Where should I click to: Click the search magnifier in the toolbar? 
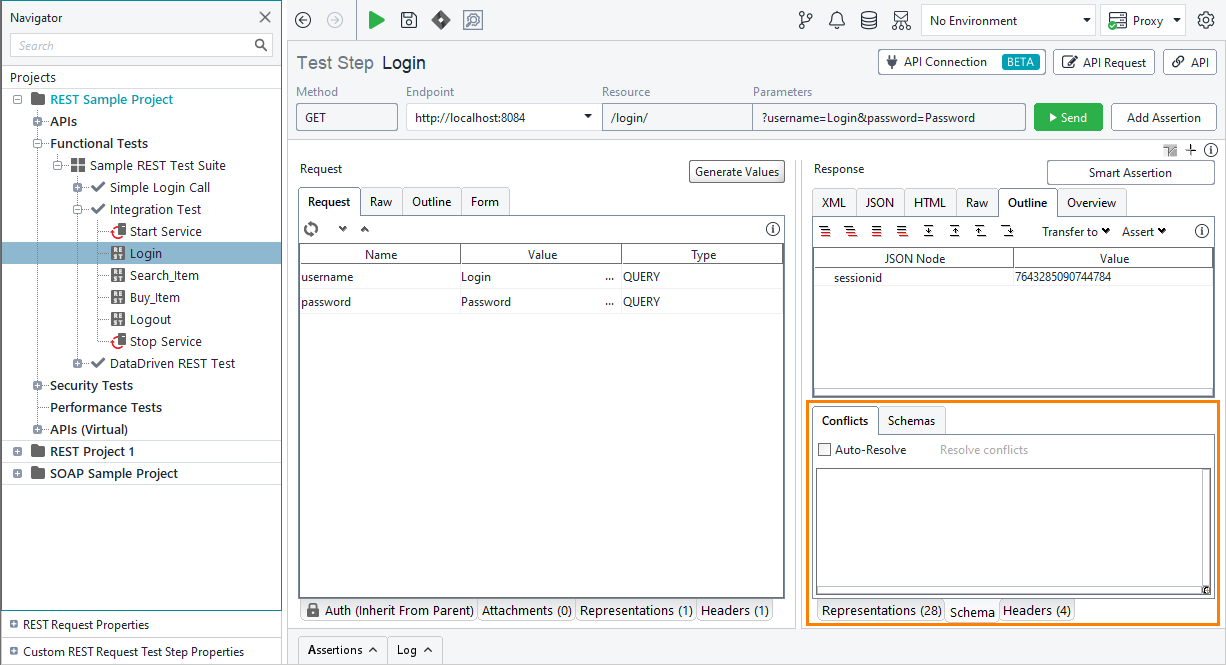click(473, 20)
